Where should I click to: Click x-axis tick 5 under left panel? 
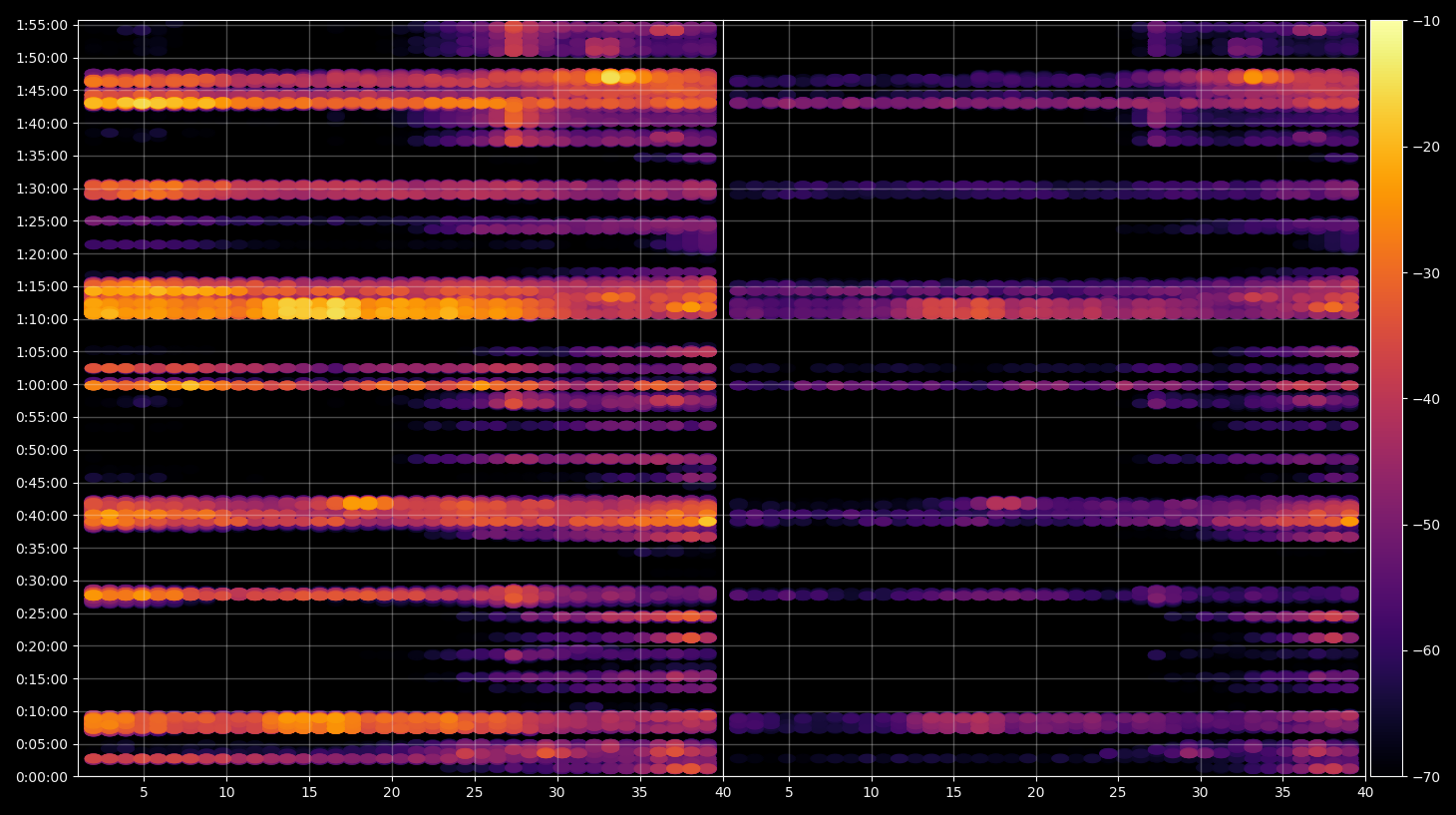coord(144,793)
